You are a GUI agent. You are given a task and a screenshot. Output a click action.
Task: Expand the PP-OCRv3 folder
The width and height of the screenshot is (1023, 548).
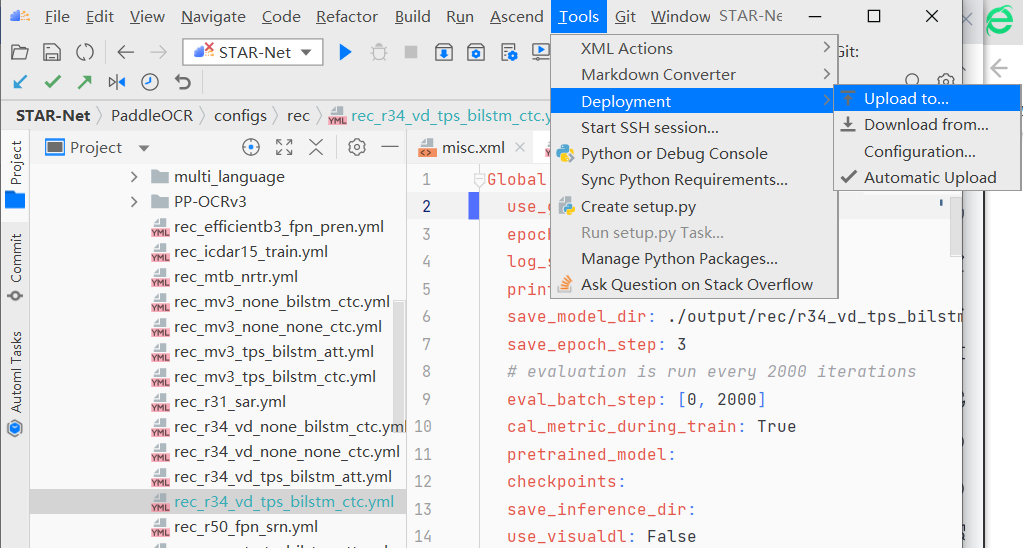pos(135,202)
